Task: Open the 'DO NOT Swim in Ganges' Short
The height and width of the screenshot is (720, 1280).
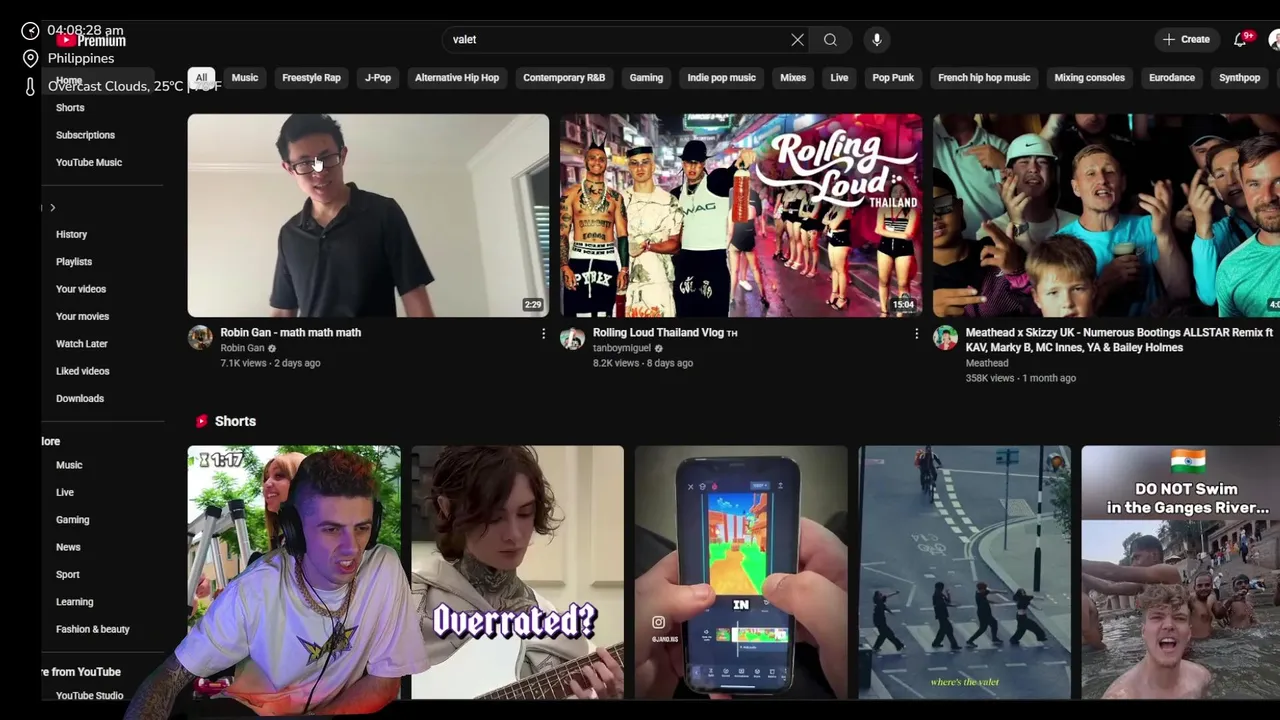Action: [x=1180, y=572]
